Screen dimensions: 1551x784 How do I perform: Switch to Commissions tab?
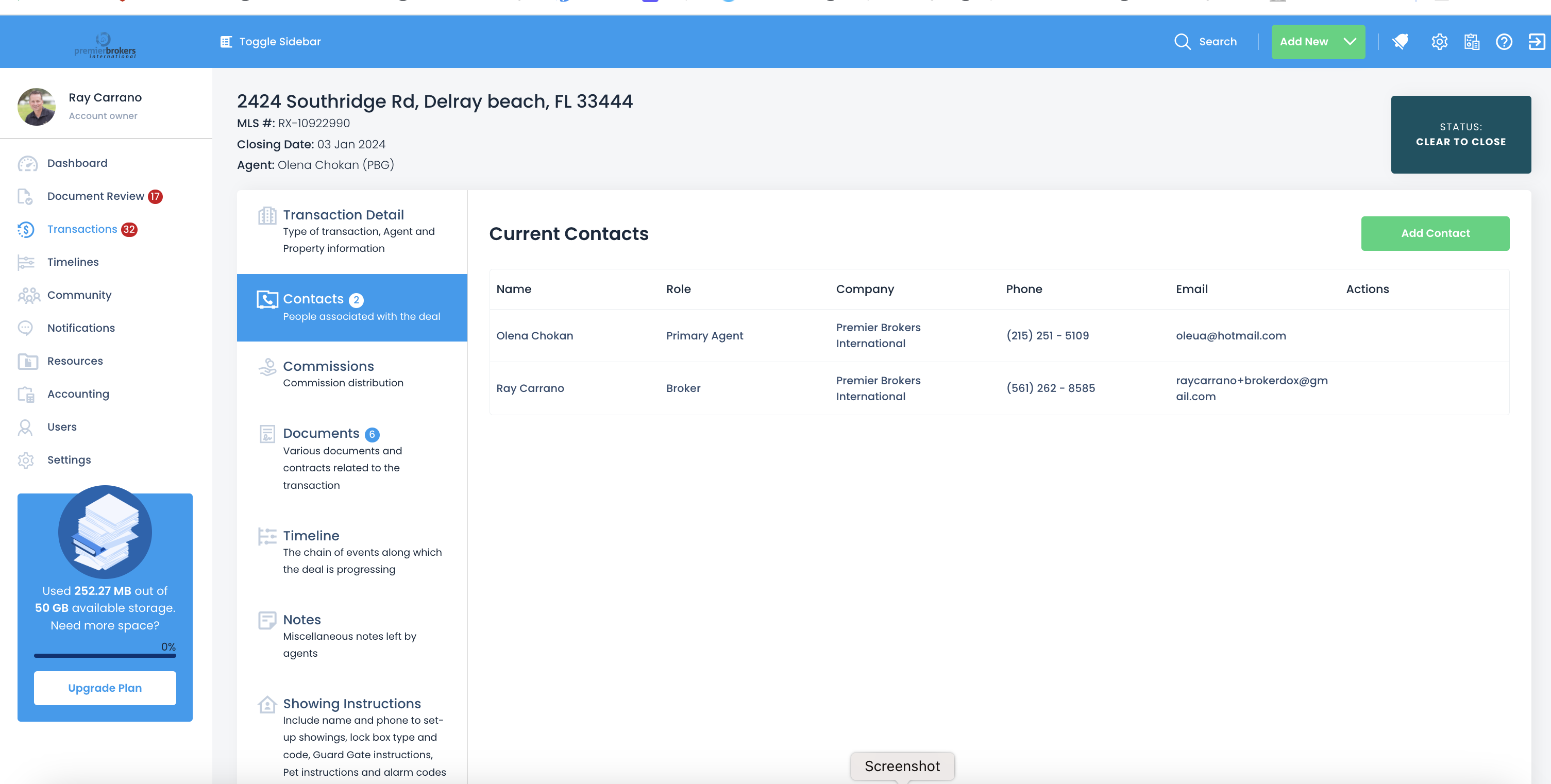click(x=351, y=374)
